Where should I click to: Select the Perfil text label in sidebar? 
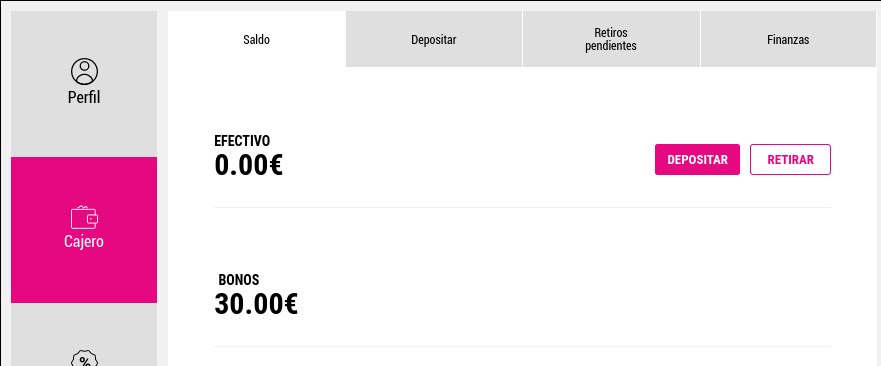pos(84,97)
